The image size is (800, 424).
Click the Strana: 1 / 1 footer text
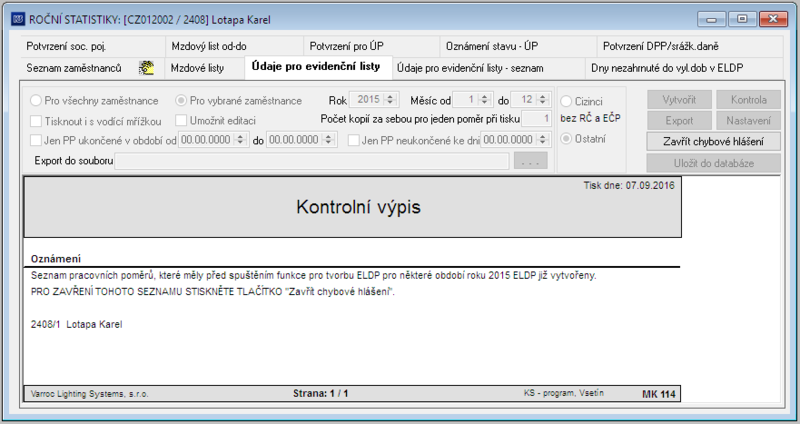click(320, 393)
